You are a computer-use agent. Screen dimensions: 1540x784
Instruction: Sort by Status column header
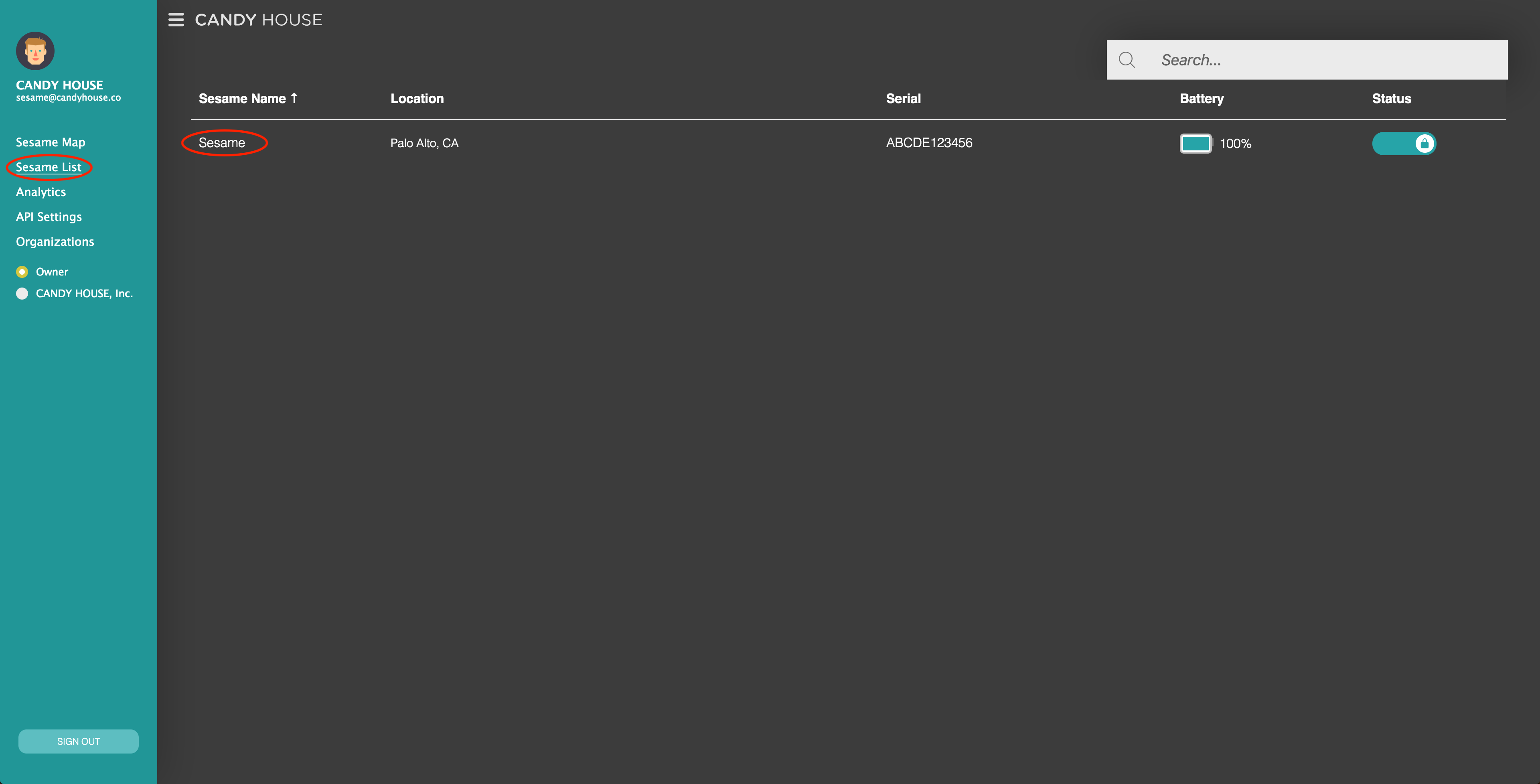(1392, 99)
